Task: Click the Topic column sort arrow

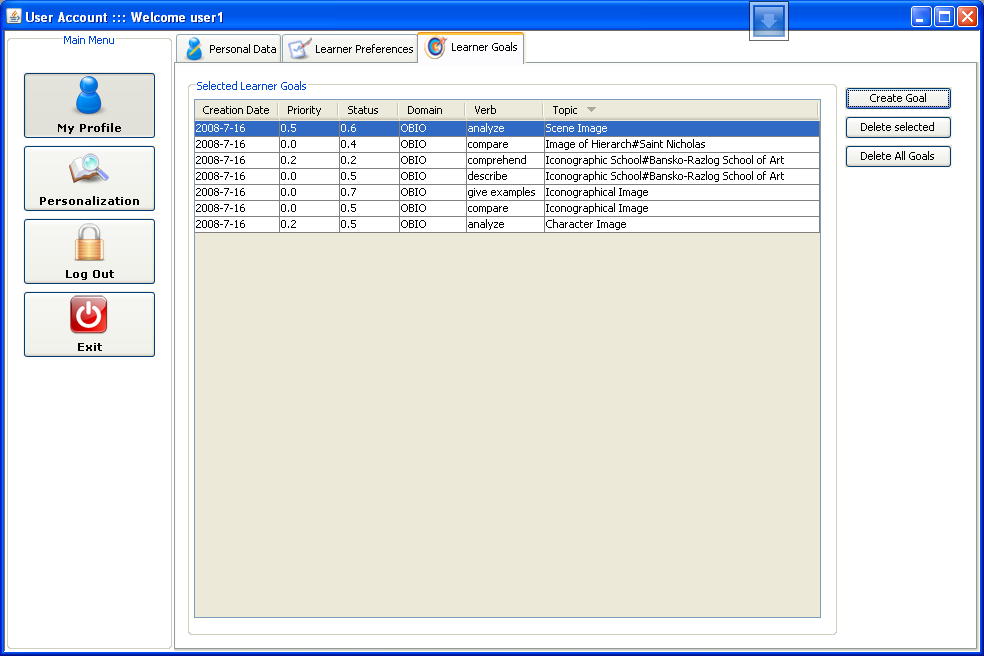Action: point(591,110)
